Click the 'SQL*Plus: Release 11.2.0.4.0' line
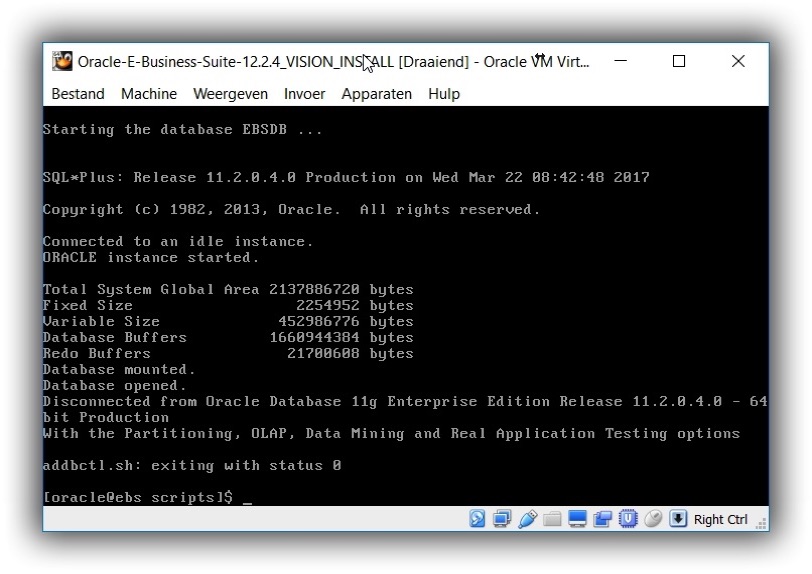Image resolution: width=812 pixels, height=574 pixels. click(x=346, y=177)
